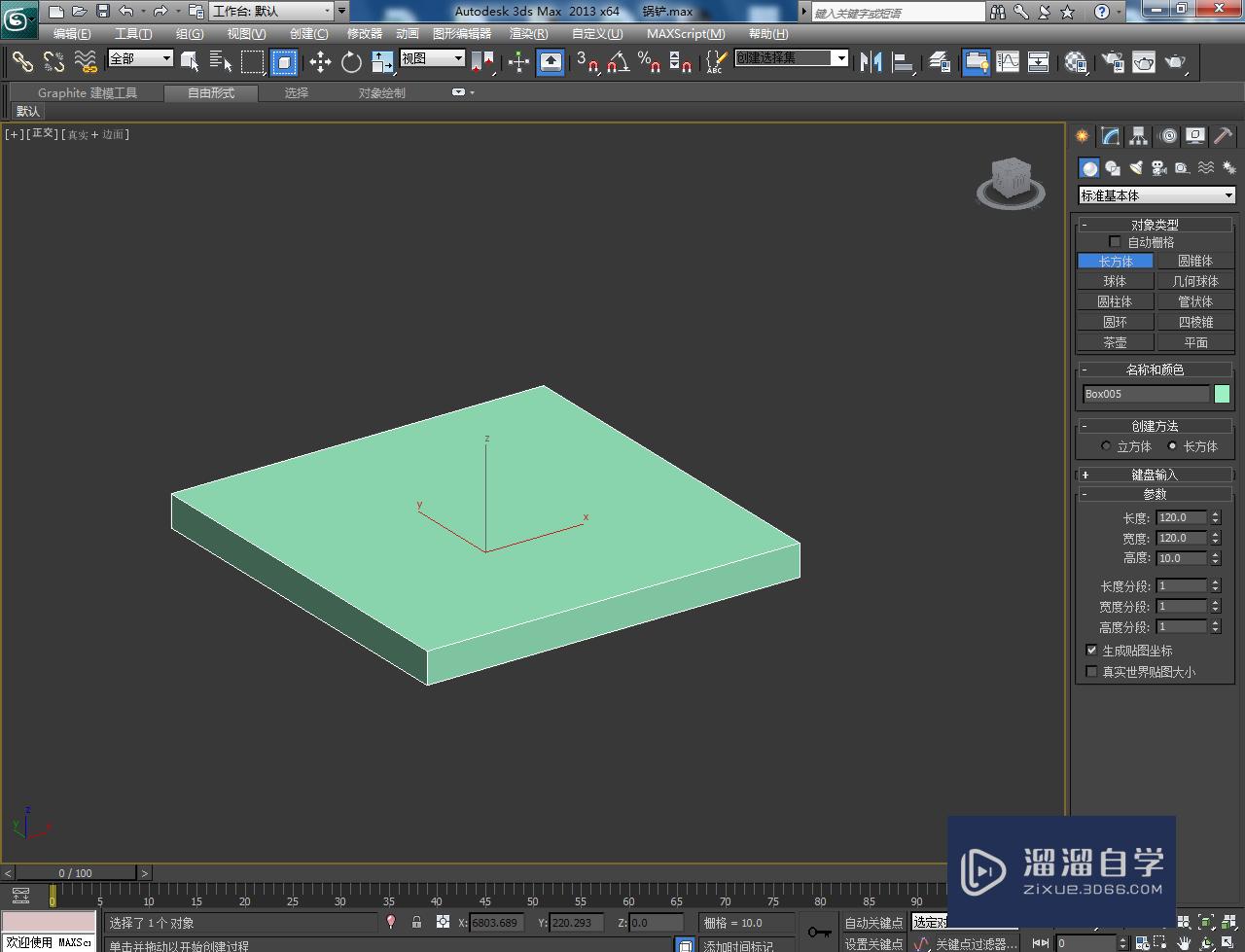Activate the Select Object arrow tool

[190, 62]
